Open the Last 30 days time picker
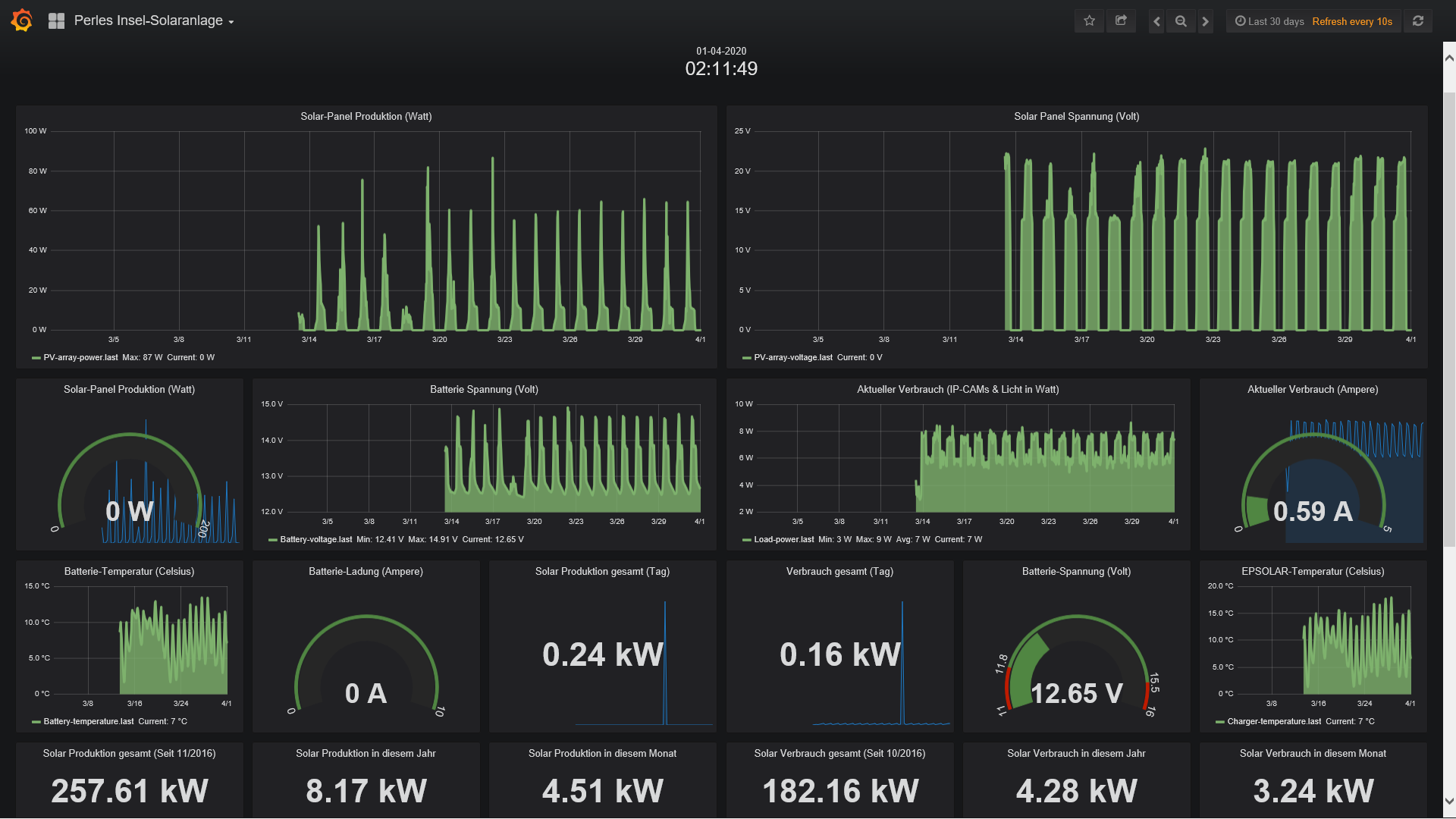Screen dimensions: 1456x819 pyautogui.click(x=1269, y=21)
